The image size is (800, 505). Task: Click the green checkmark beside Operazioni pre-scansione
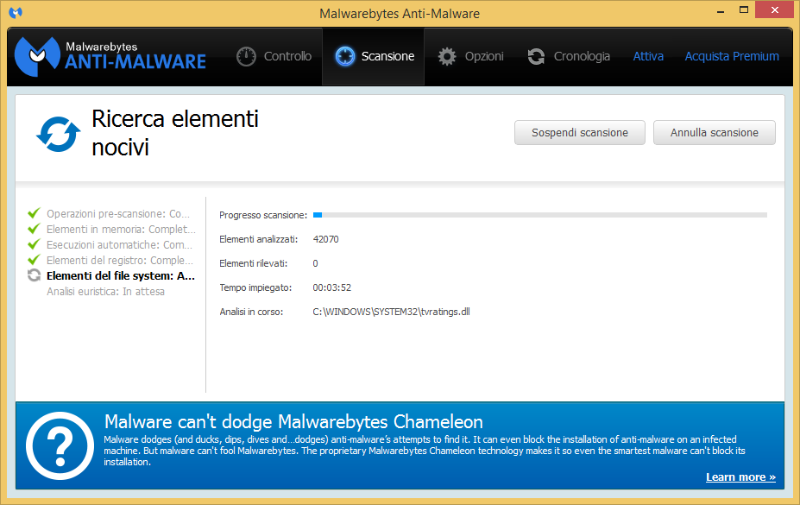click(34, 213)
